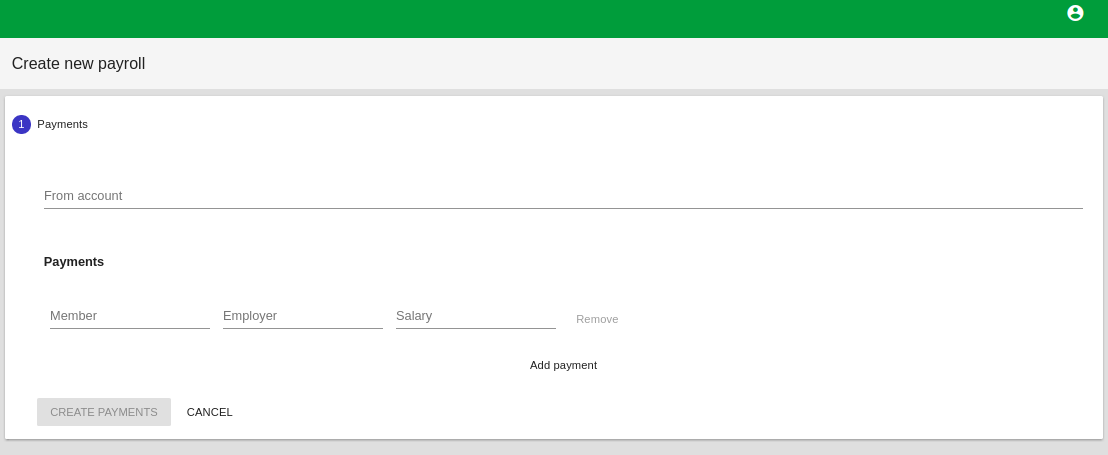The width and height of the screenshot is (1108, 455).
Task: Focus the Member input field
Action: point(130,316)
